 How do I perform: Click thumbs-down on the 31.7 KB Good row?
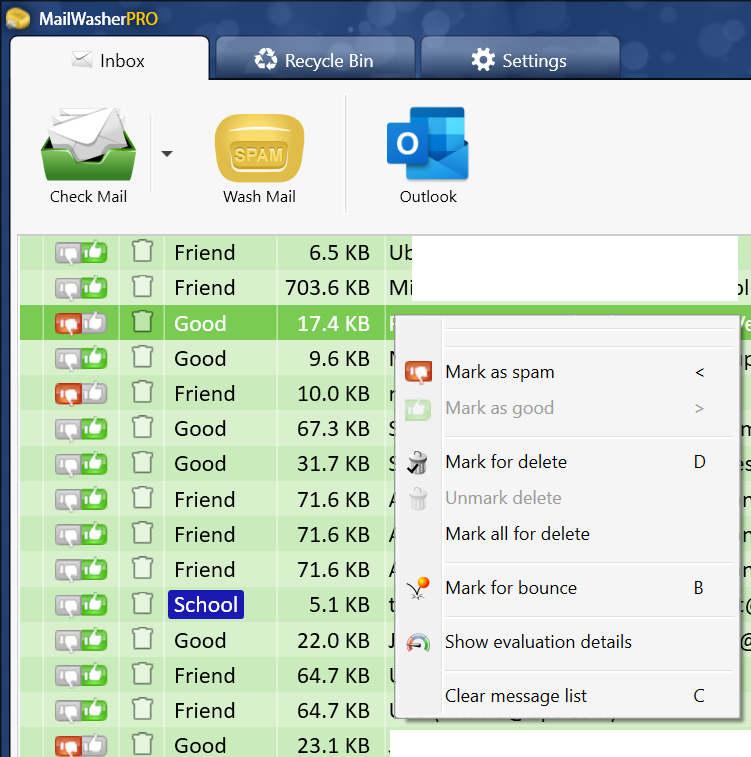68,464
